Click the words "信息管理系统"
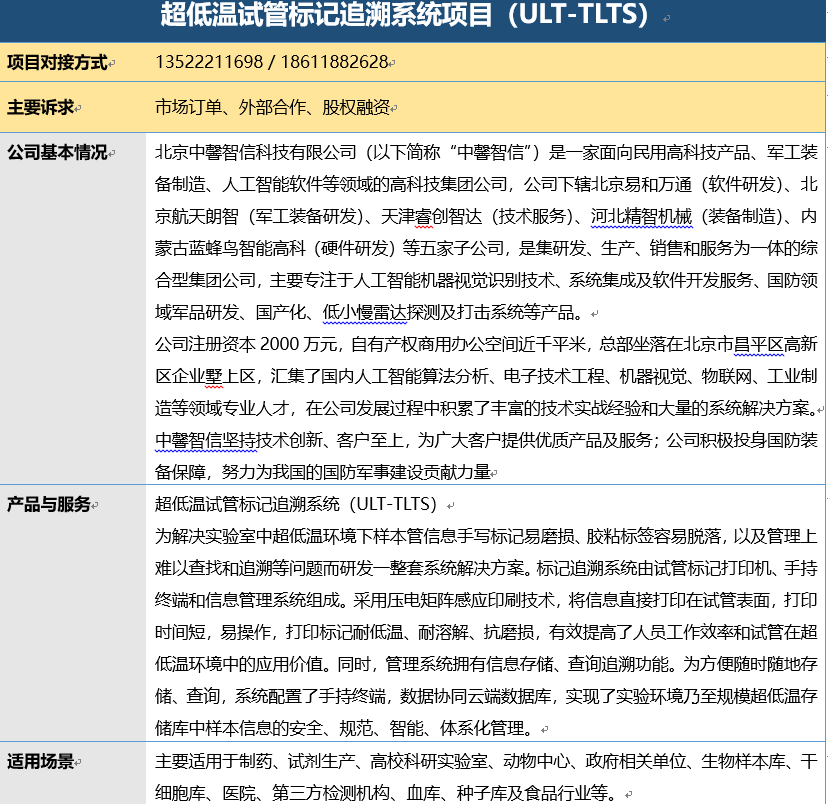 (x=272, y=600)
